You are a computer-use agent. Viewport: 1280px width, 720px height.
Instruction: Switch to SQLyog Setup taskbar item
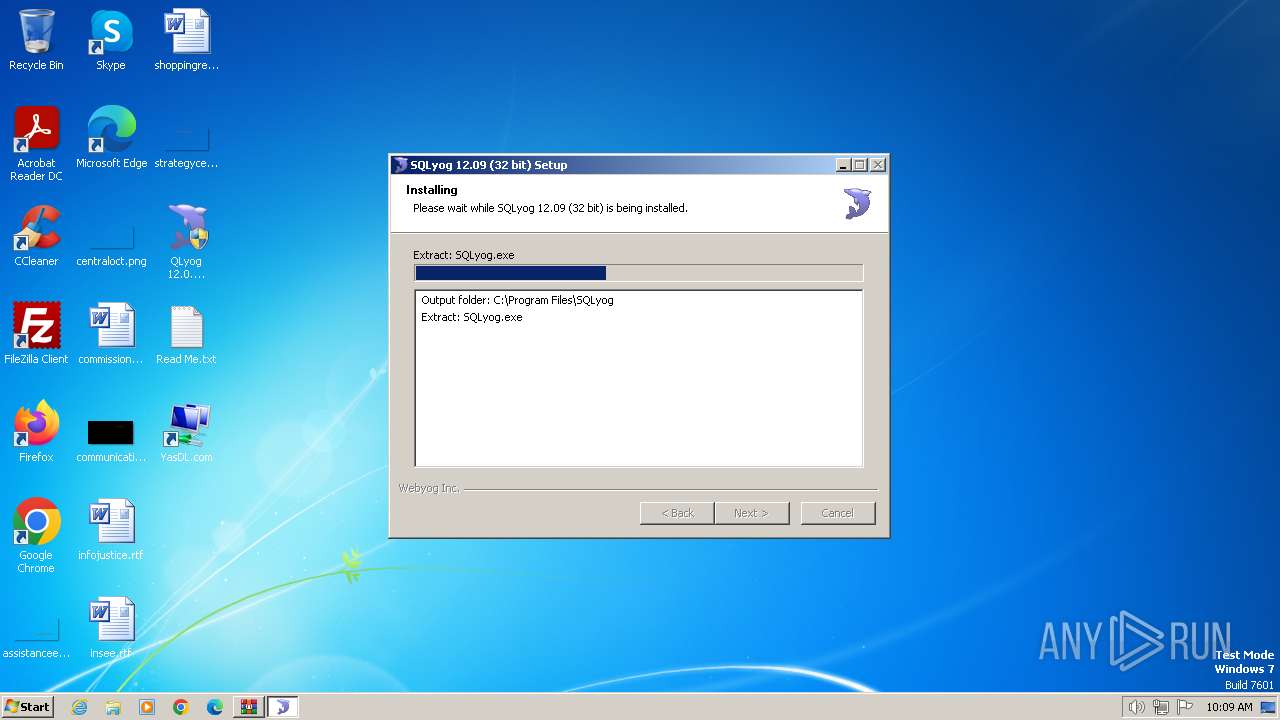(x=283, y=707)
